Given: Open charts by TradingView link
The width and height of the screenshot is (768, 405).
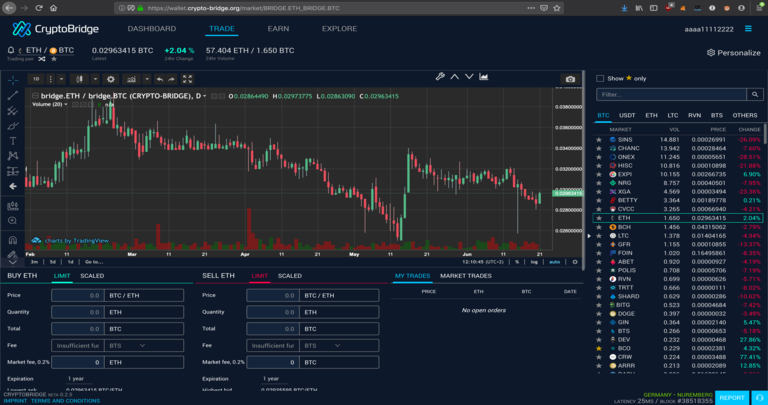Looking at the screenshot, I should 70,240.
